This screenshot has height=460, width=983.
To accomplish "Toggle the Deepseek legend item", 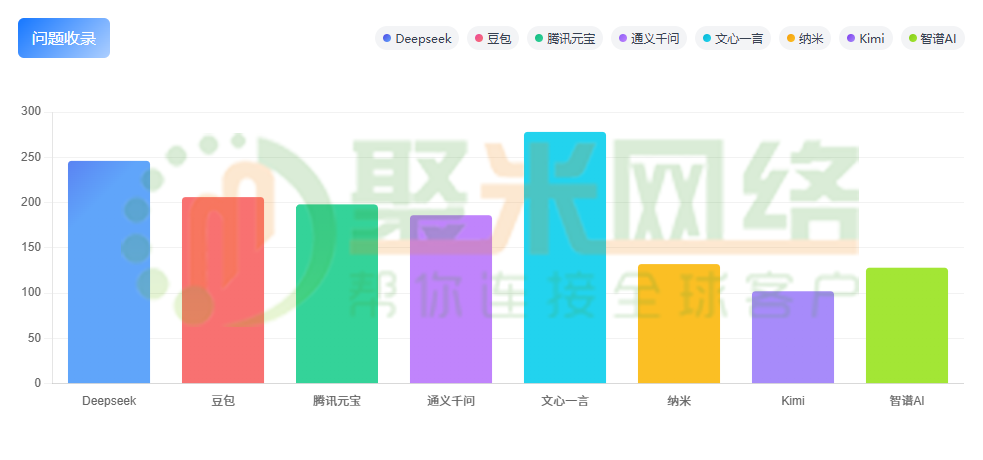I will (x=417, y=39).
